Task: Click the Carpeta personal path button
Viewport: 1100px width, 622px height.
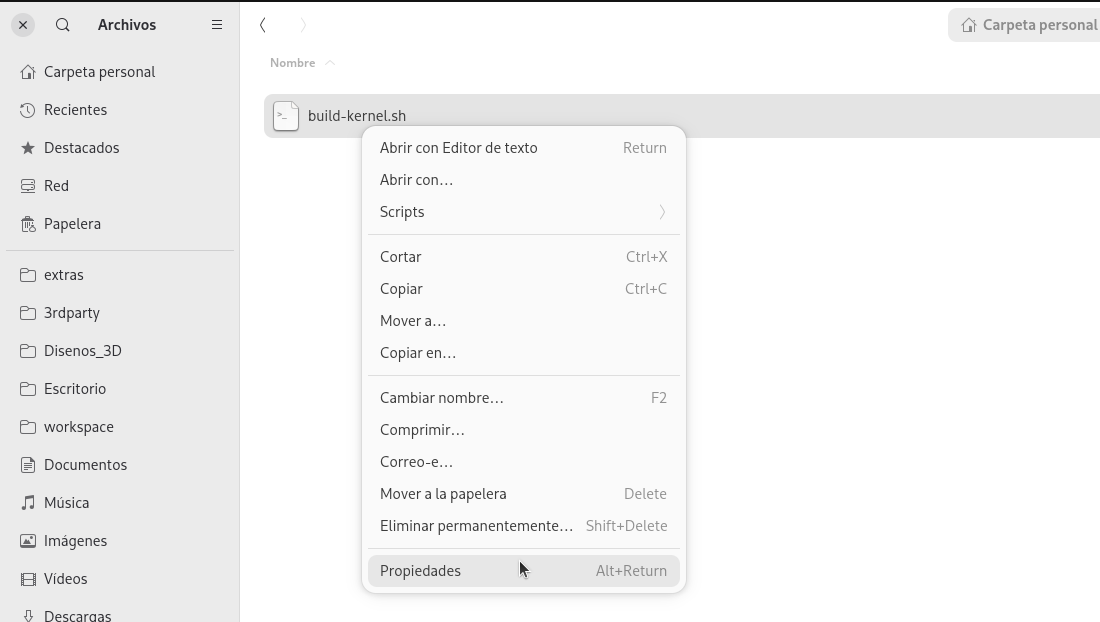Action: (x=1028, y=25)
